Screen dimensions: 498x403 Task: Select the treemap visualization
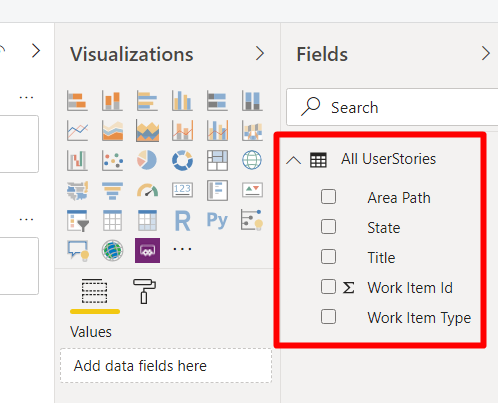click(217, 160)
